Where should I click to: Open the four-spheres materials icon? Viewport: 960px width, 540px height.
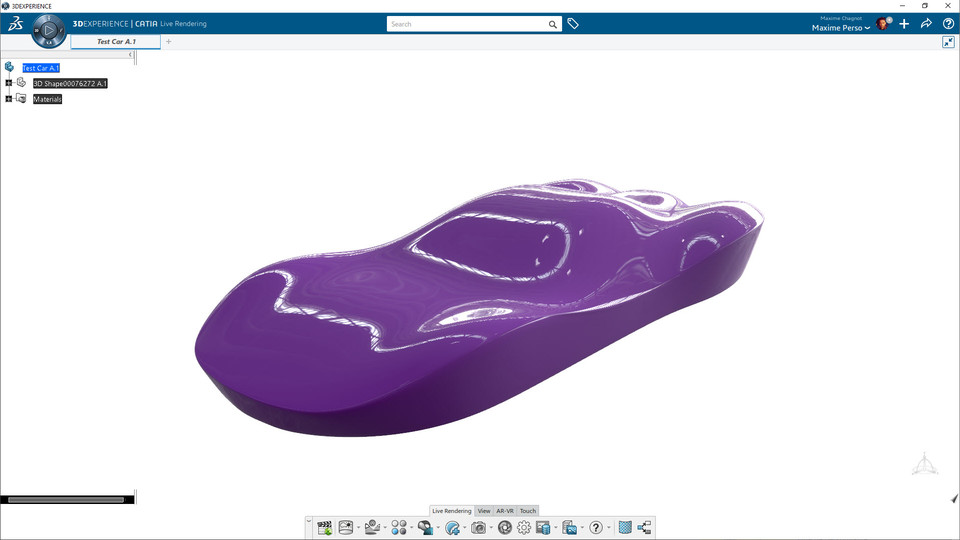pos(399,527)
